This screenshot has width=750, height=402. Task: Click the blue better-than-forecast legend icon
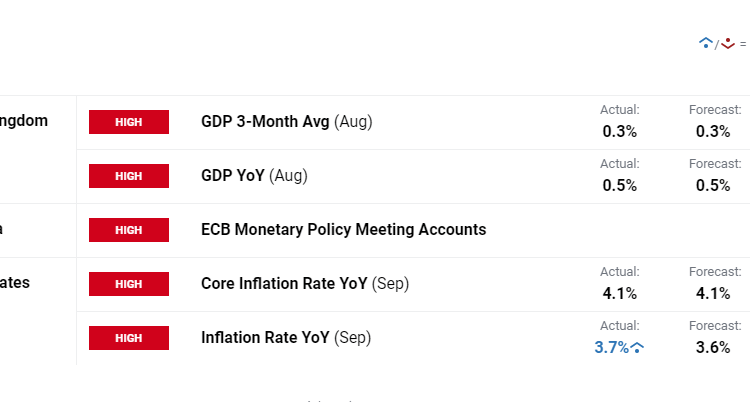pyautogui.click(x=705, y=43)
